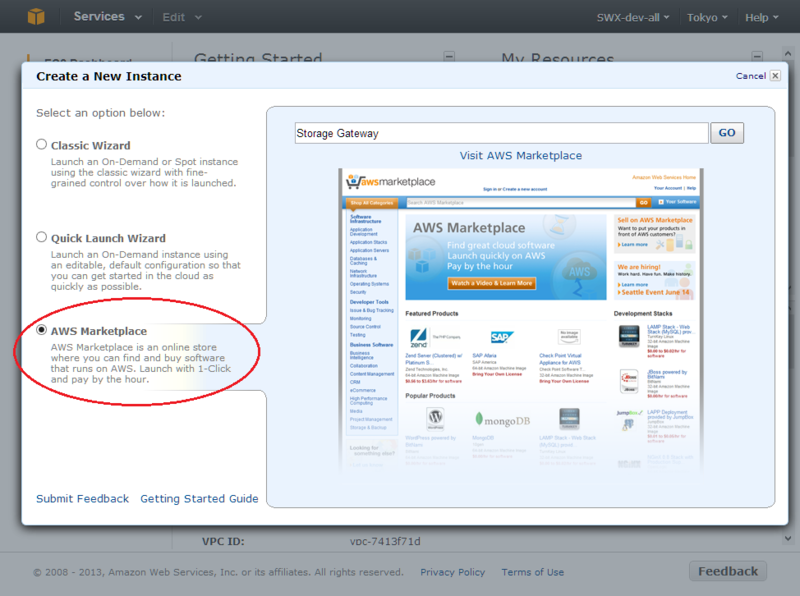Image resolution: width=800 pixels, height=596 pixels.
Task: Select the Classic Wizard radio button
Action: click(x=41, y=144)
